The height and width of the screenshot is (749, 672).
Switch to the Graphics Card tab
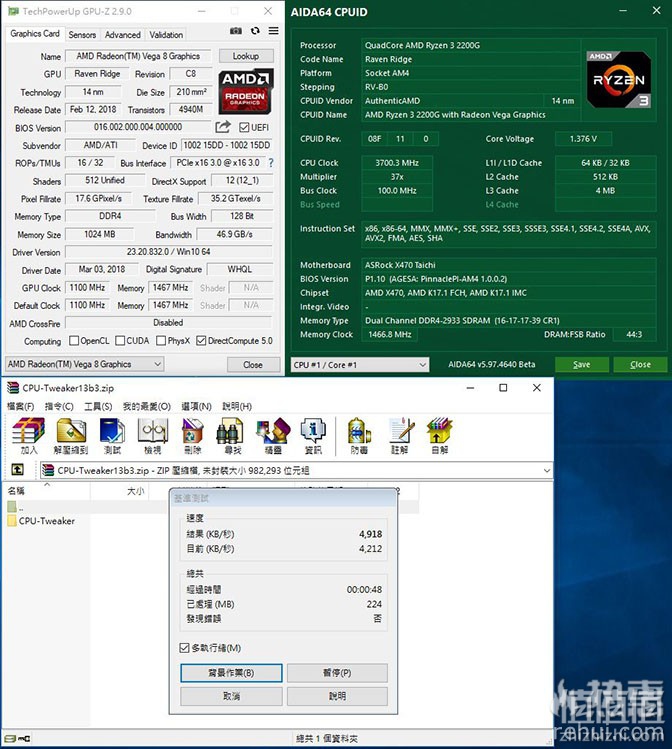click(35, 34)
